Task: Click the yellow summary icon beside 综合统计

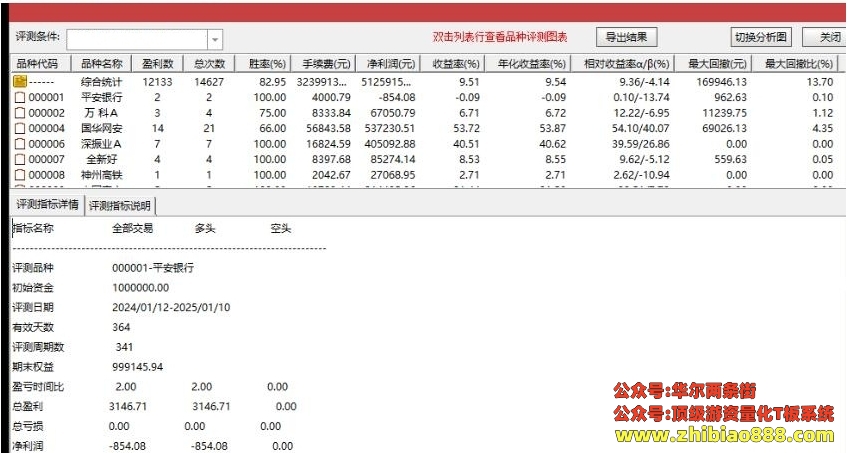Action: (x=20, y=82)
